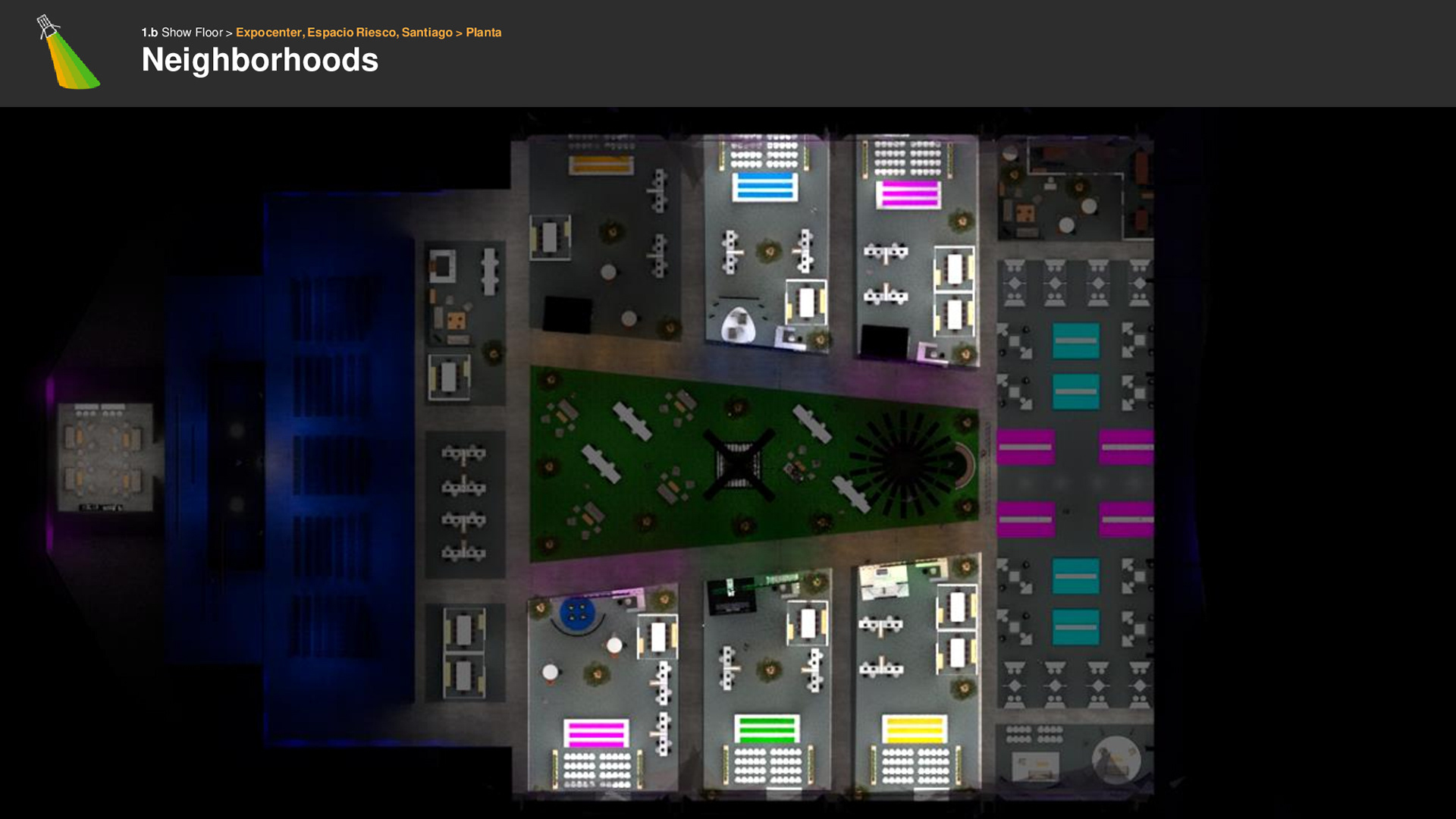Click the round photo thumbnail at bottom right
The width and height of the screenshot is (1456, 819).
[x=1116, y=759]
